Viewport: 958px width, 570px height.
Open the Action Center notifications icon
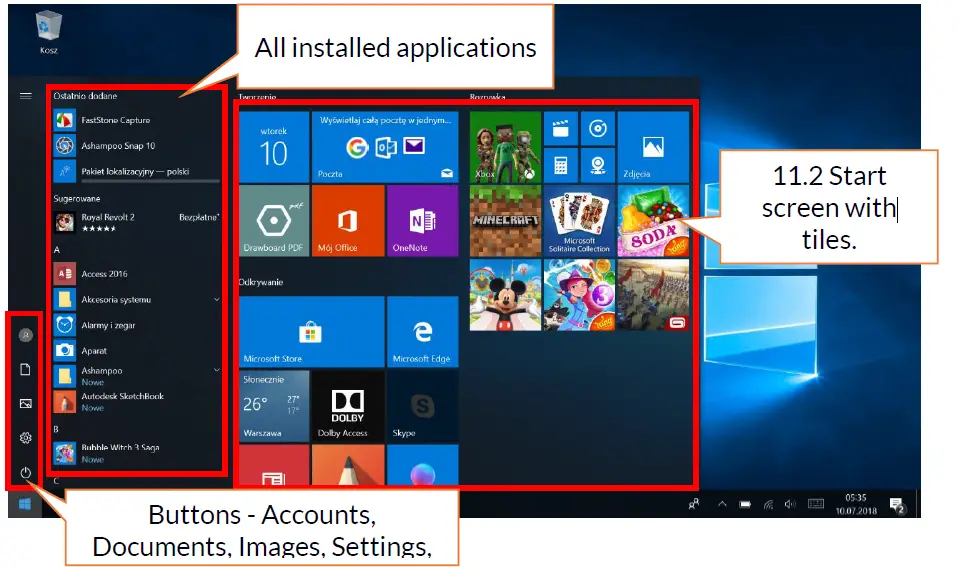point(897,505)
